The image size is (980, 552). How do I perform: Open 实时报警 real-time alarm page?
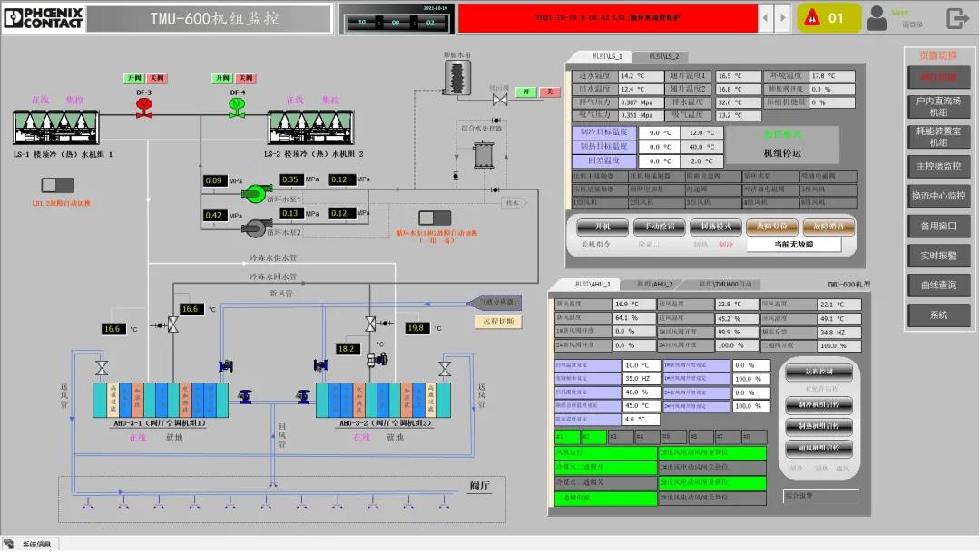point(938,255)
